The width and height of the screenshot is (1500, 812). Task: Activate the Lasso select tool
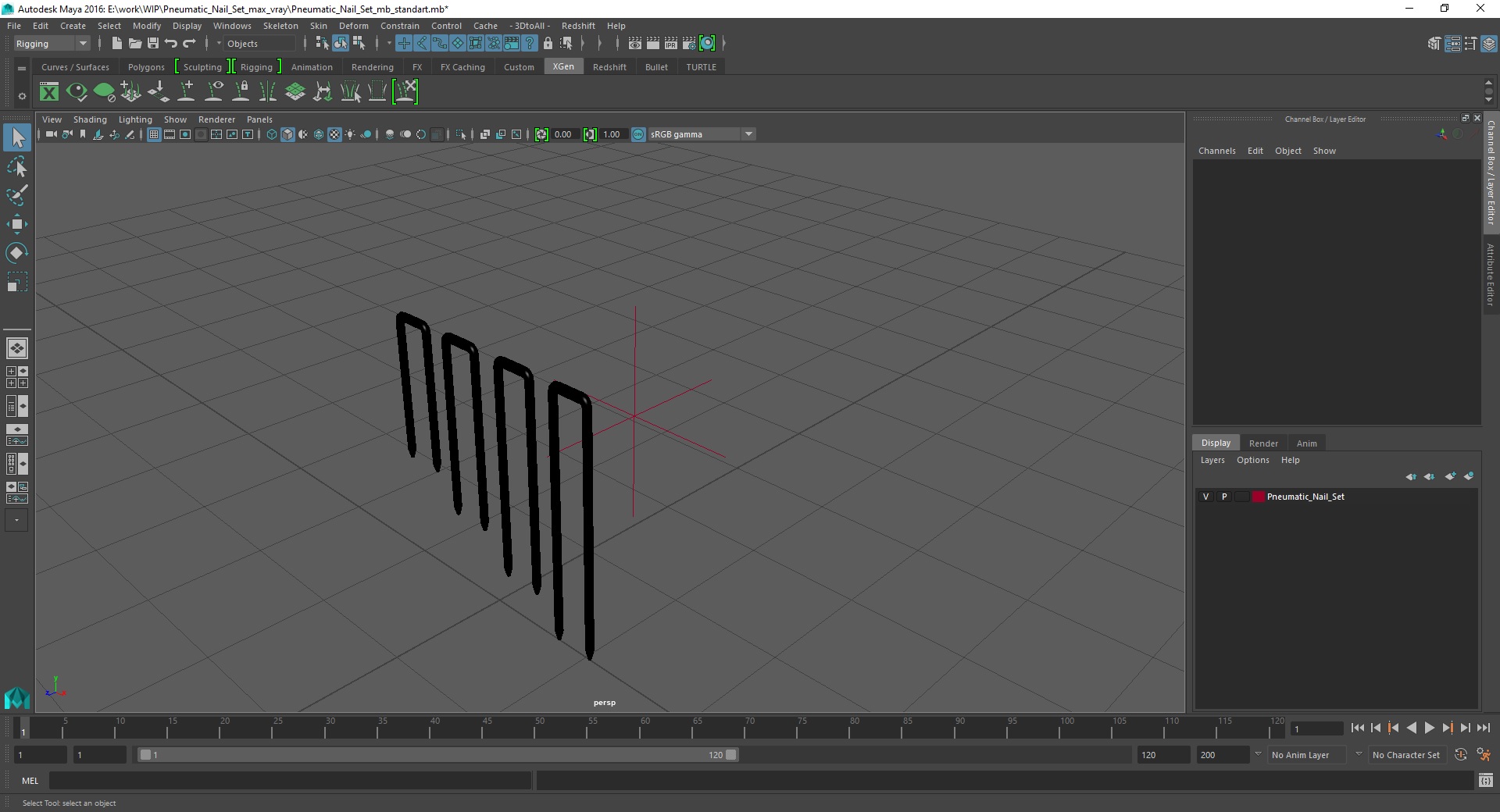tap(17, 167)
